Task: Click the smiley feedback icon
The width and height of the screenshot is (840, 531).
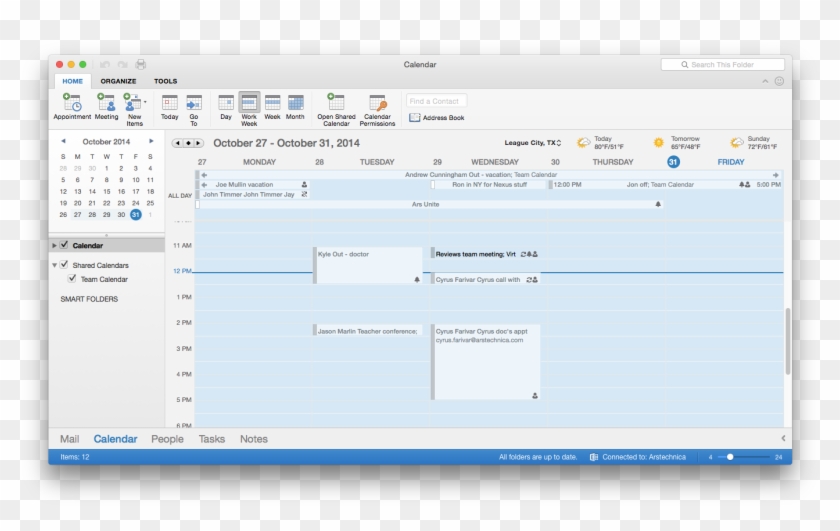Action: coord(779,81)
